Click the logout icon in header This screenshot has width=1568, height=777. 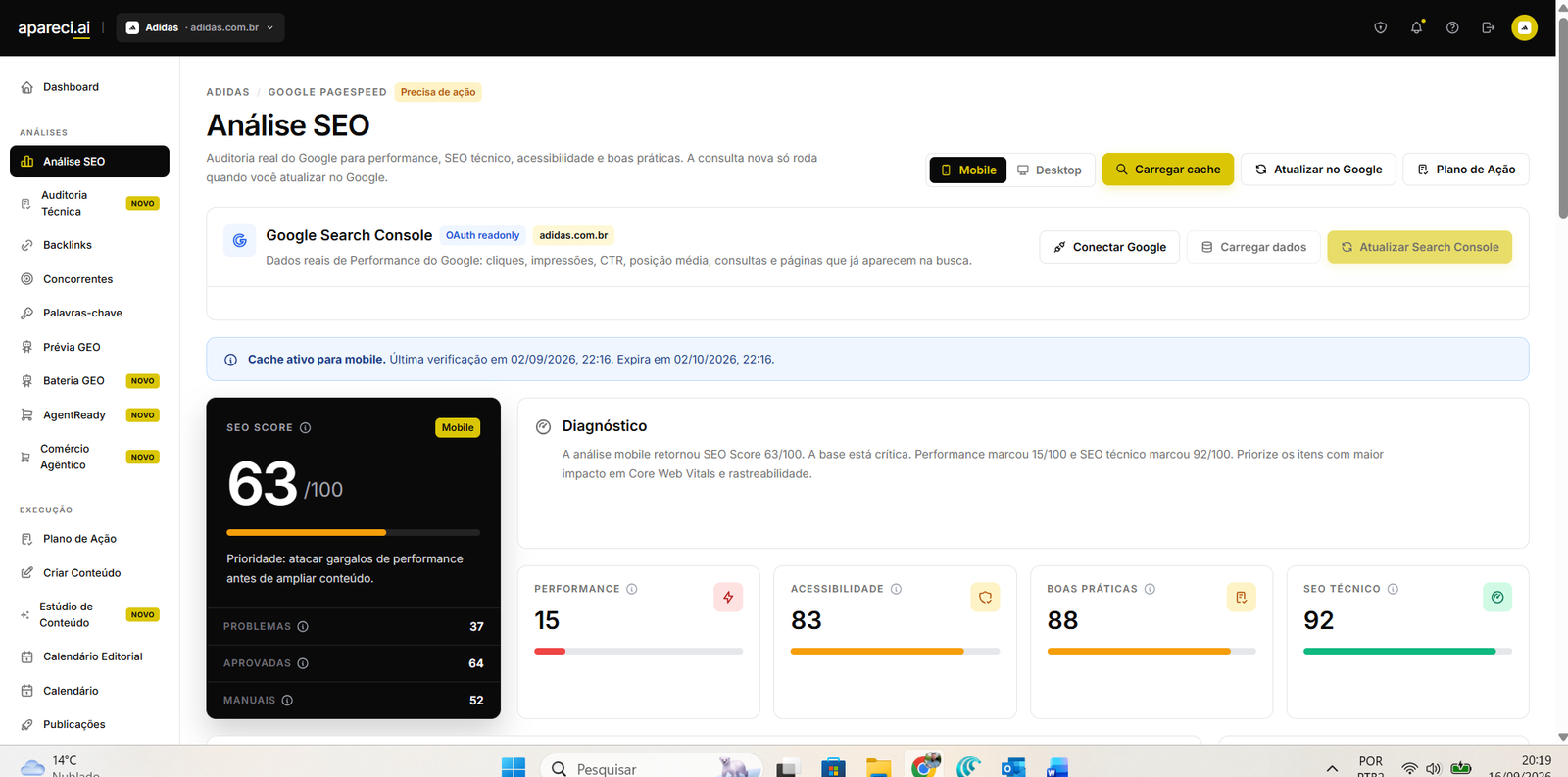coord(1488,27)
